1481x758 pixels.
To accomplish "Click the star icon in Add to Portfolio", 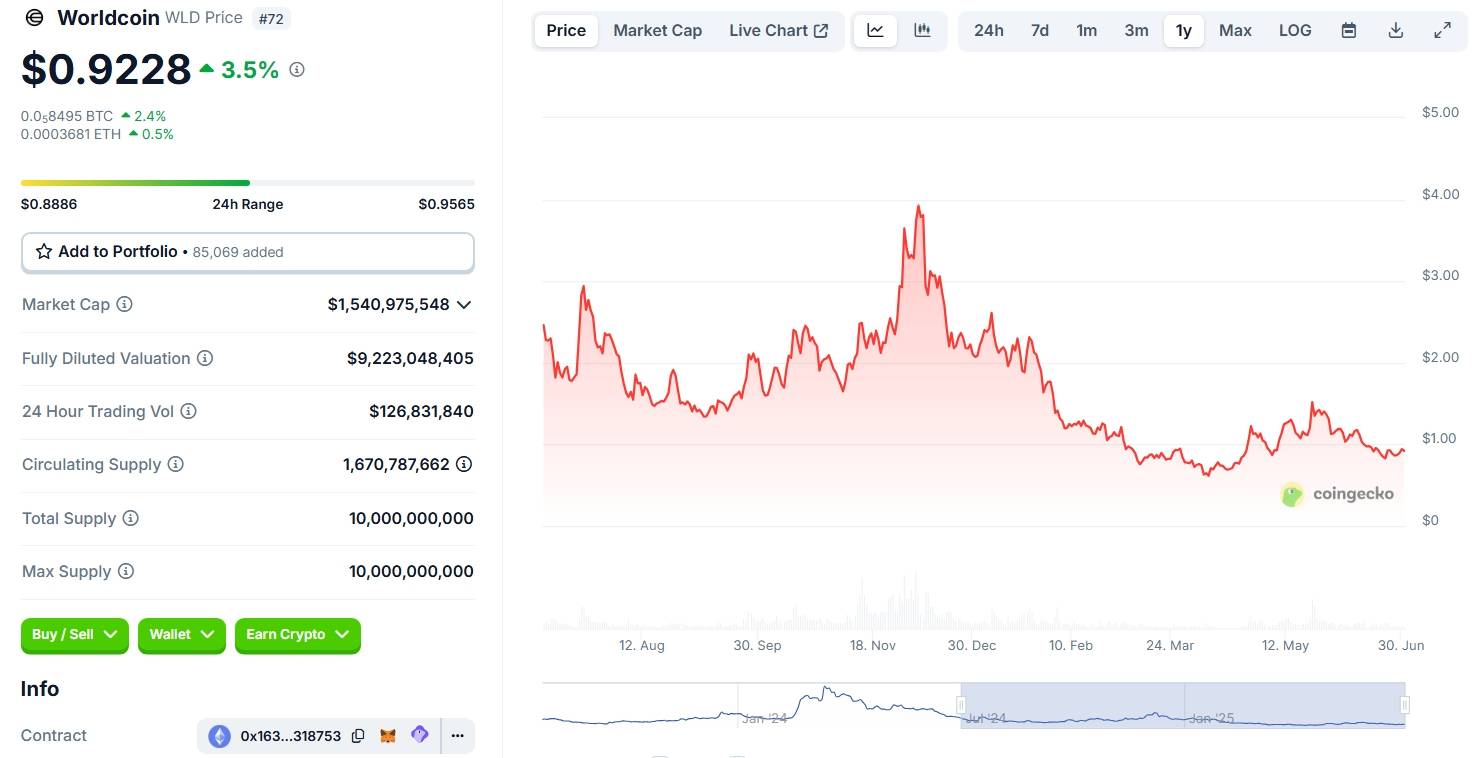I will 44,252.
